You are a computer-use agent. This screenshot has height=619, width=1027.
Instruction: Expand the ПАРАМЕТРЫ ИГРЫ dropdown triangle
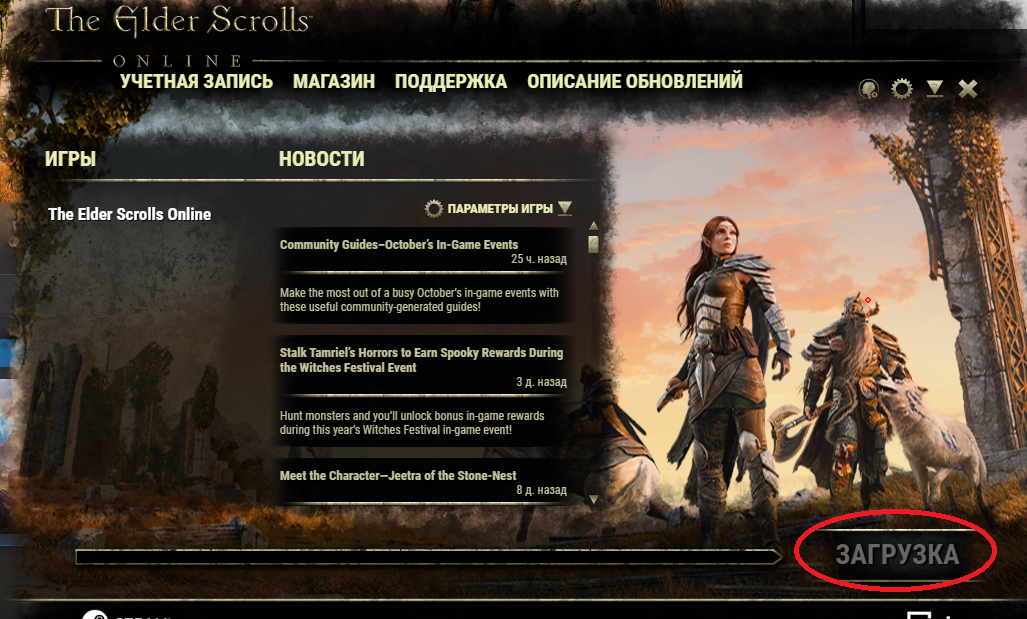[x=565, y=209]
